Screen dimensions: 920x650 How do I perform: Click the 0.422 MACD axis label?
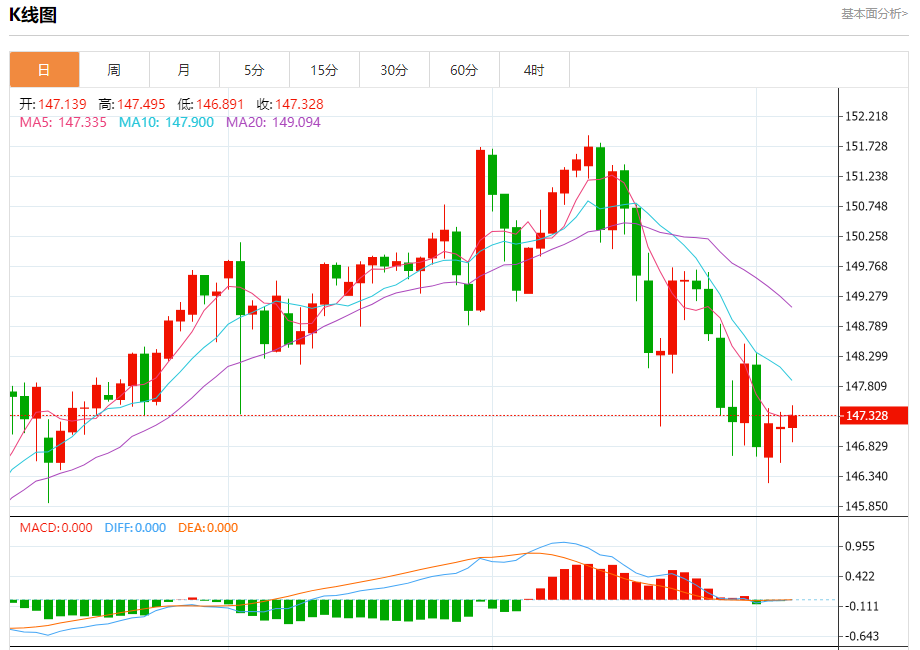coord(860,576)
